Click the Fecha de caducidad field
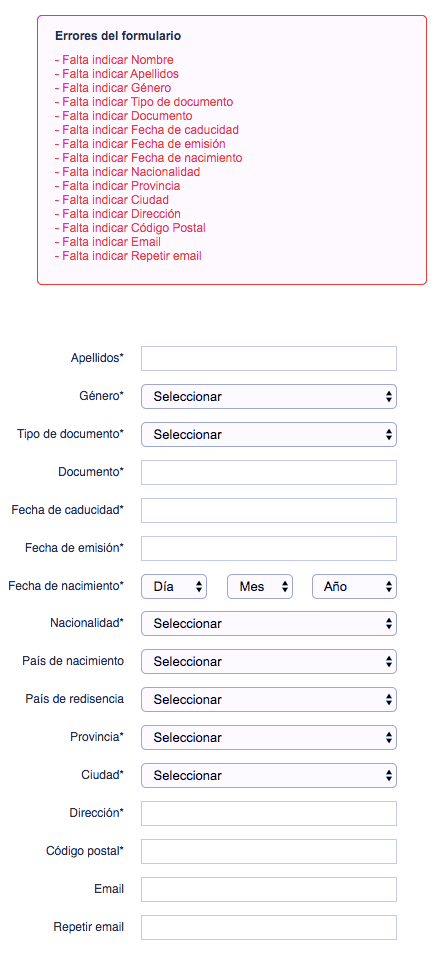The width and height of the screenshot is (442, 953). coord(269,511)
